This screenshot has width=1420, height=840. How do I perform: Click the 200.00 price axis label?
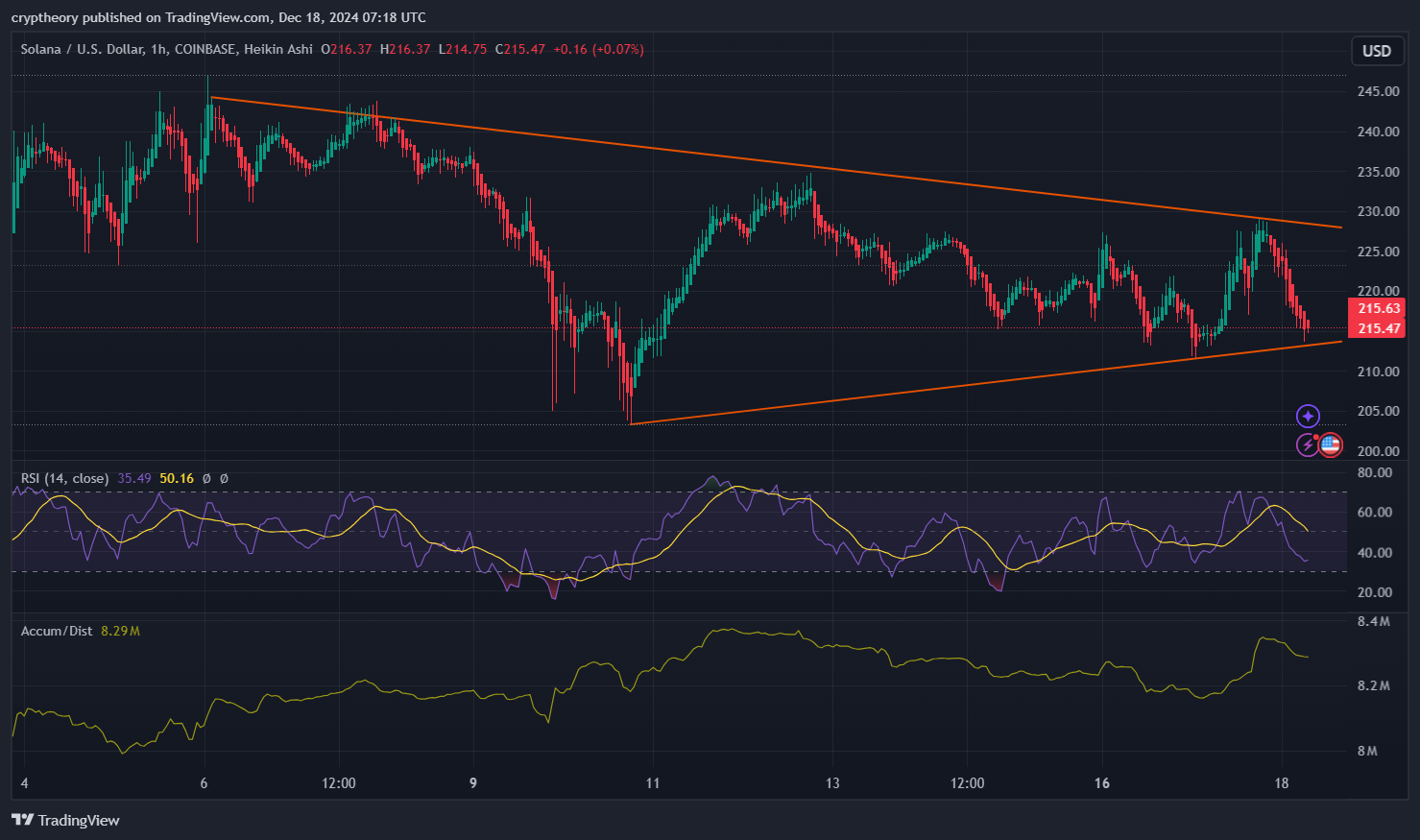[1378, 451]
